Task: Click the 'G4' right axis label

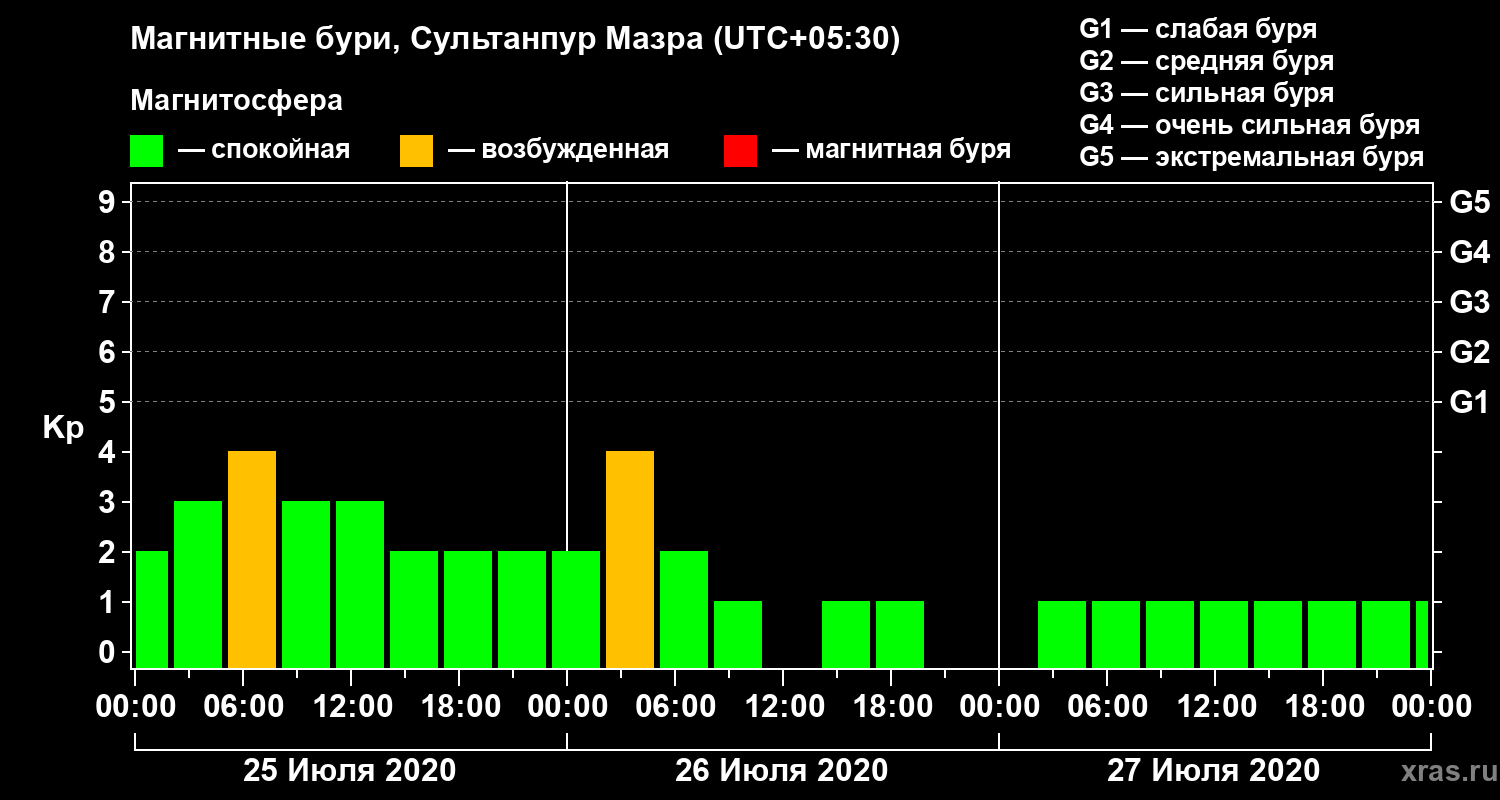Action: (x=1469, y=253)
